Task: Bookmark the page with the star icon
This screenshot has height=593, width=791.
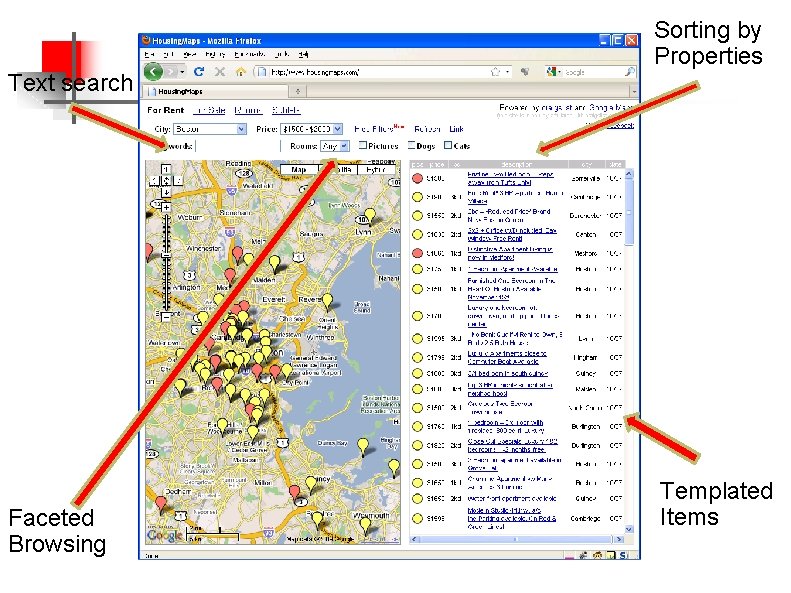Action: [495, 72]
